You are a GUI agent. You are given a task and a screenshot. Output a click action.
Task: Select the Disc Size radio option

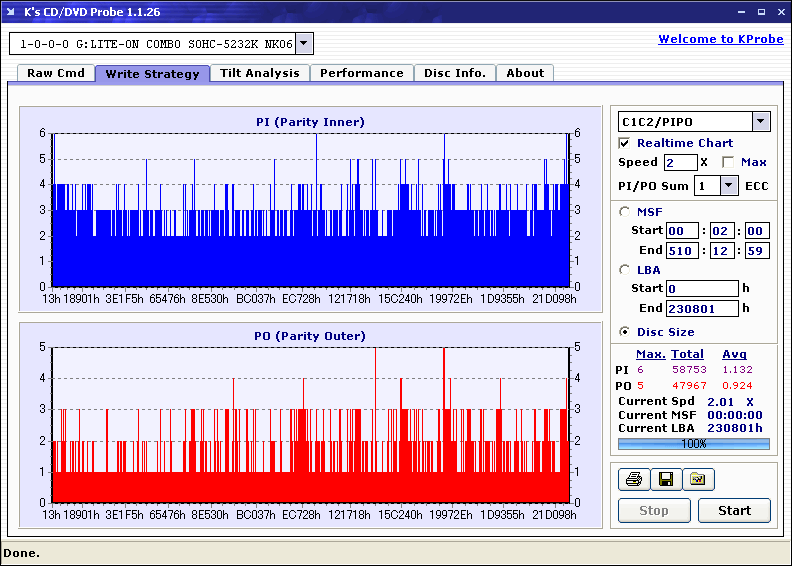point(625,332)
